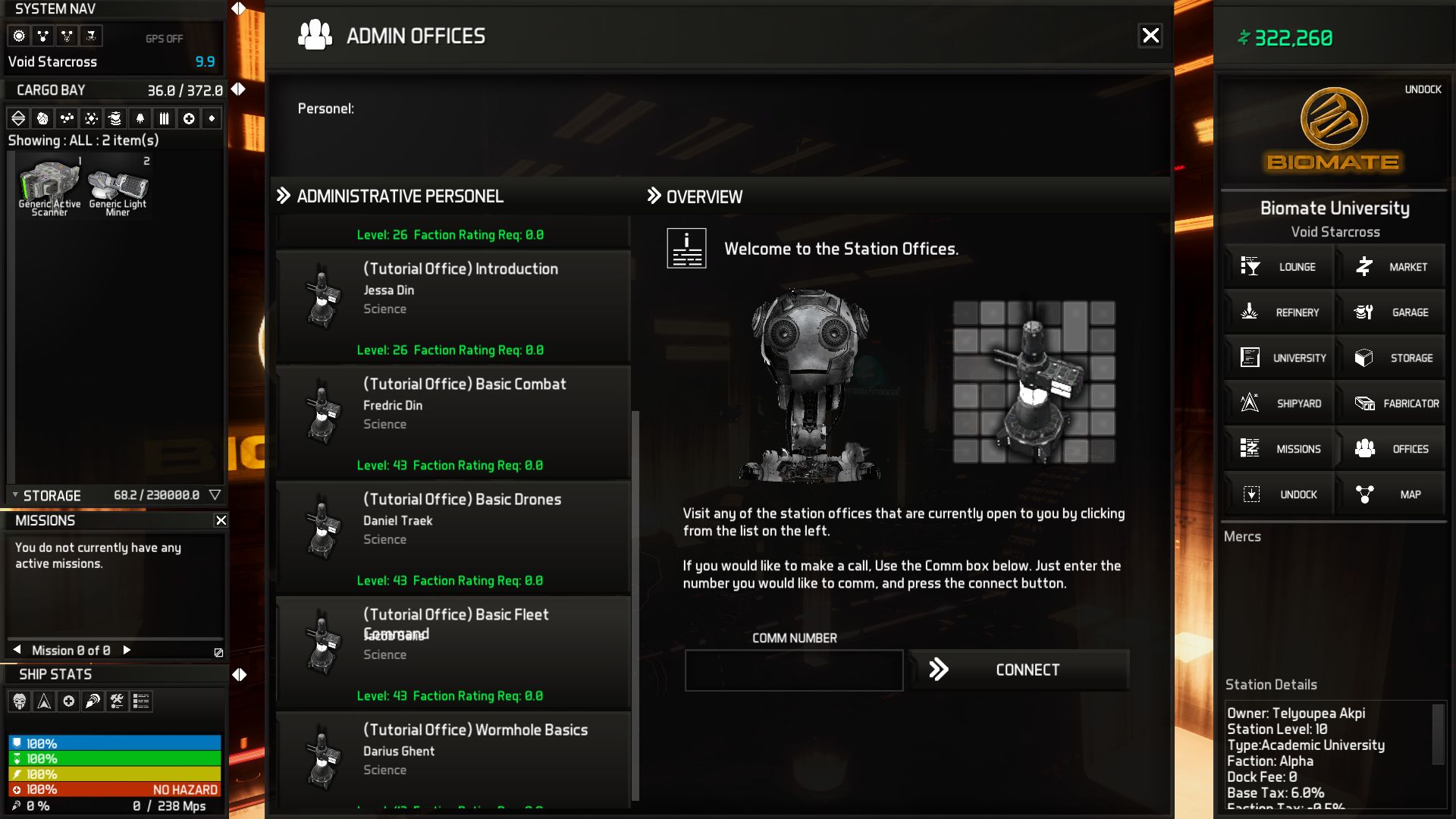Click the Comm Number input field

(794, 670)
